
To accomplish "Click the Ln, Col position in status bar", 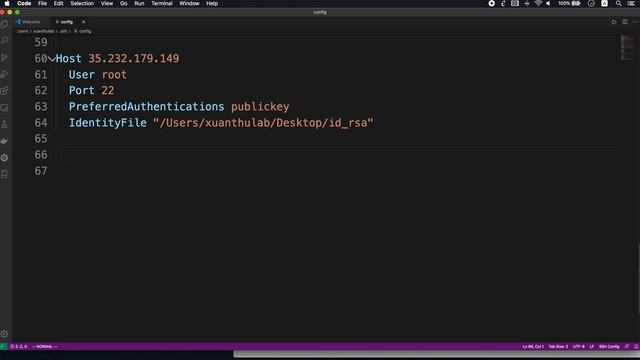I will pos(533,347).
